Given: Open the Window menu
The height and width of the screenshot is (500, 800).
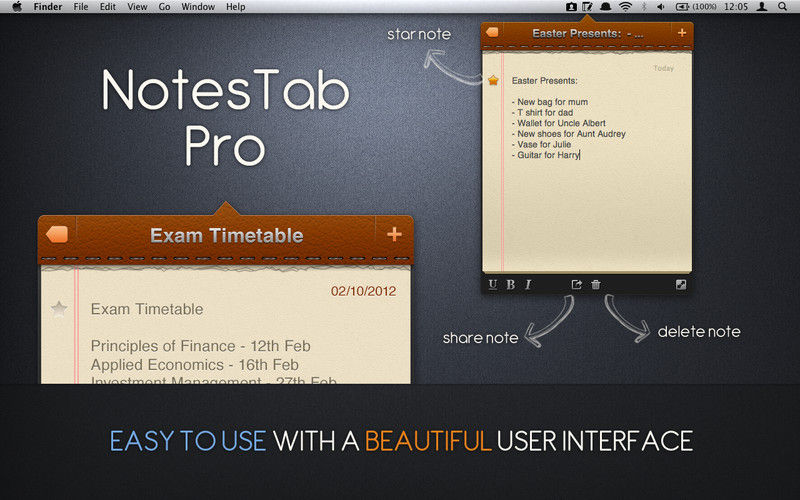Looking at the screenshot, I should [198, 7].
